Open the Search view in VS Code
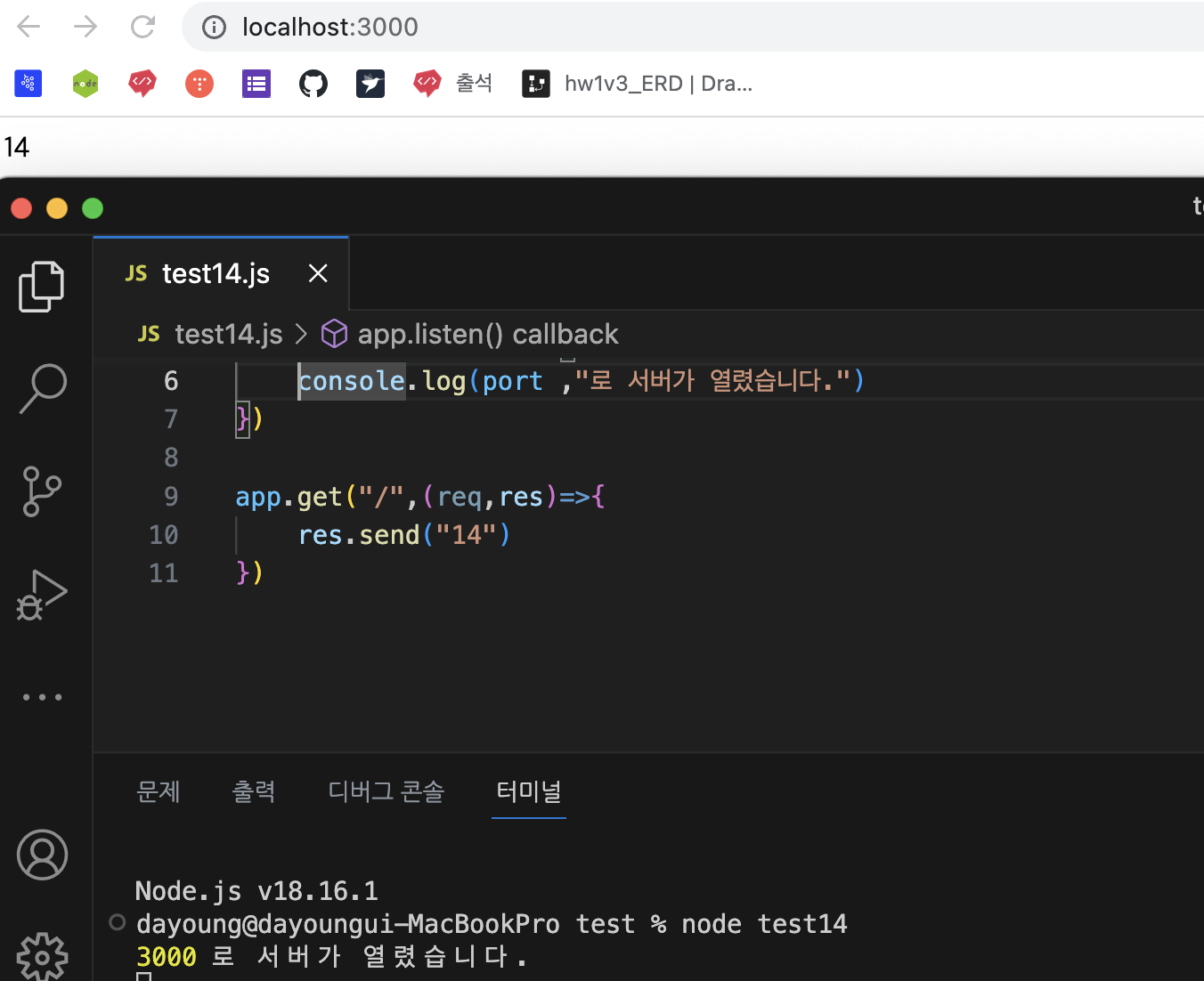Screen dimensions: 1204x981 [42, 389]
